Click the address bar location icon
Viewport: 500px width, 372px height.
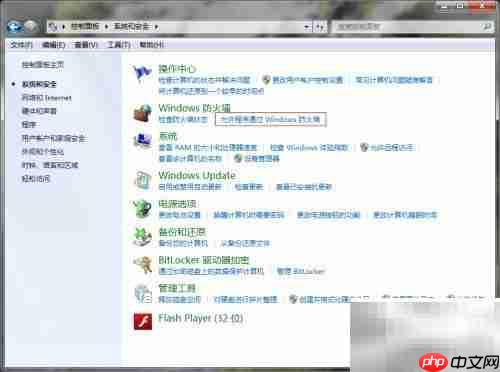tap(53, 27)
